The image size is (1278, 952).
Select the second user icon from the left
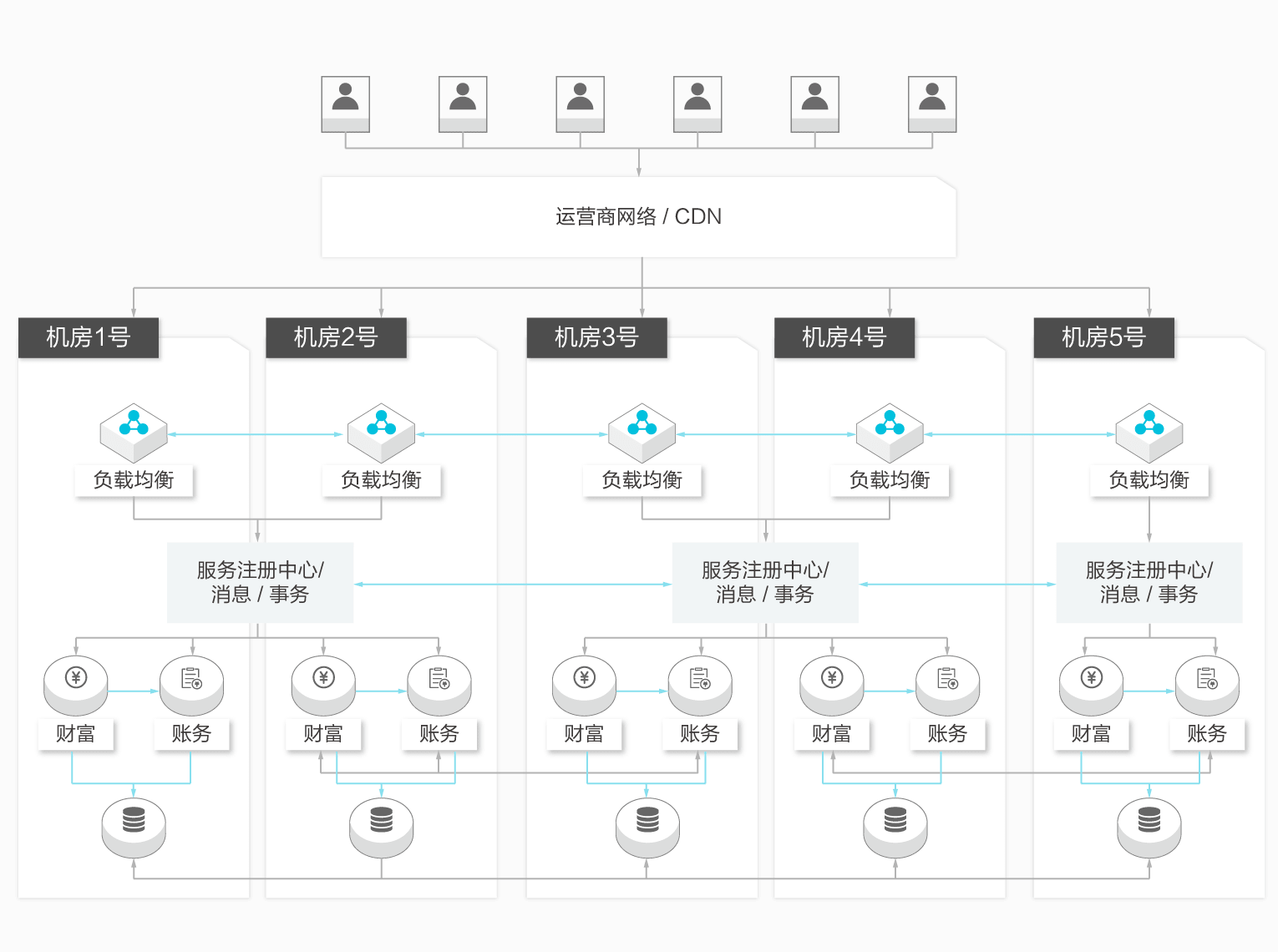tap(463, 104)
